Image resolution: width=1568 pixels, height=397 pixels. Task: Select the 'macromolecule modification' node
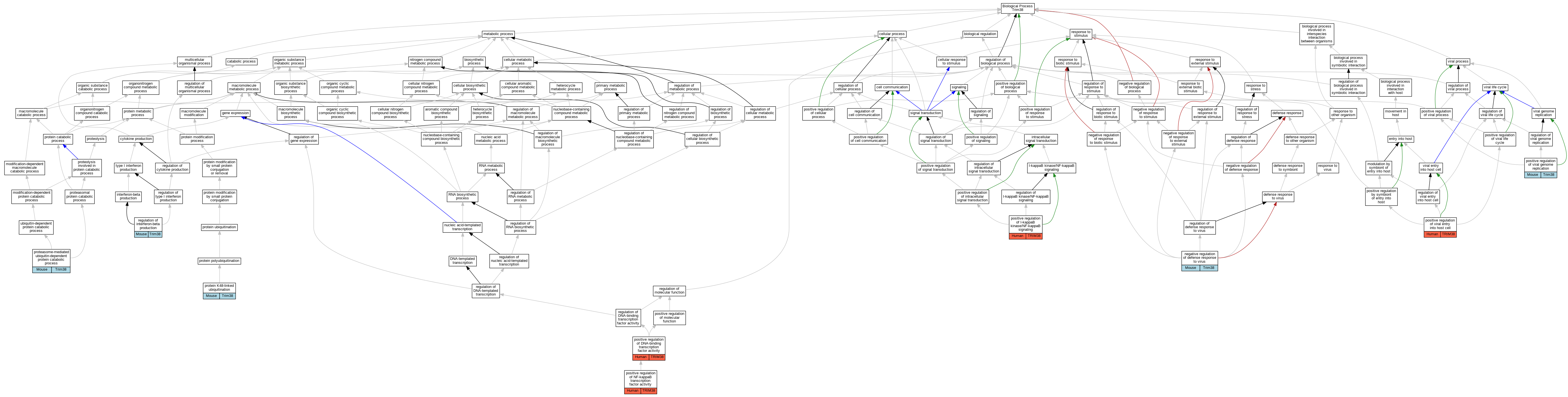pos(194,113)
